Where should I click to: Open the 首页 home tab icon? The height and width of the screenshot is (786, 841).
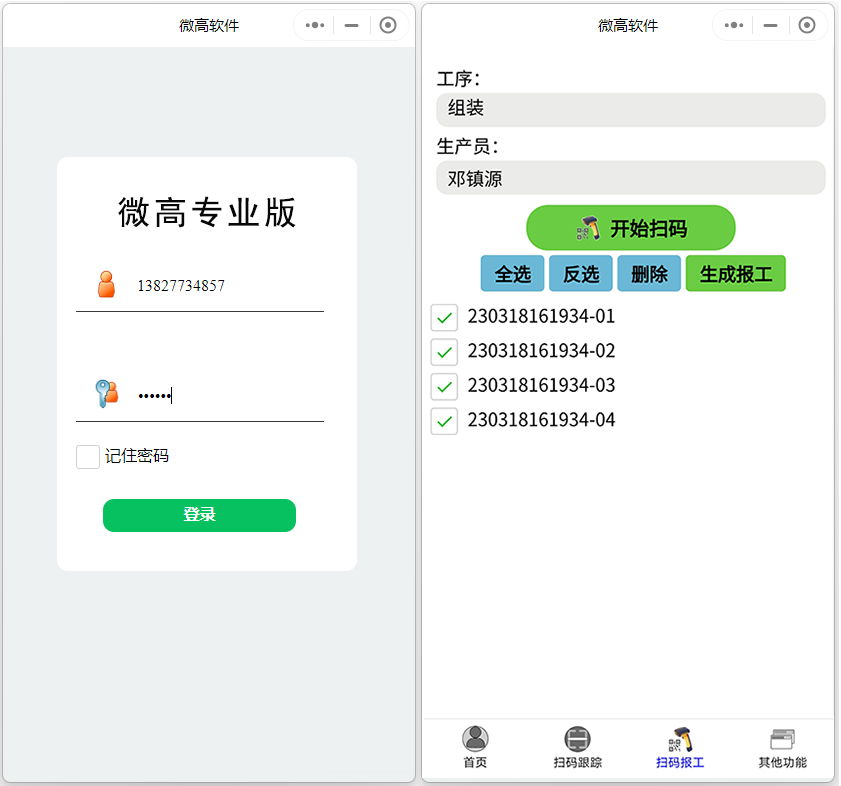coord(475,740)
